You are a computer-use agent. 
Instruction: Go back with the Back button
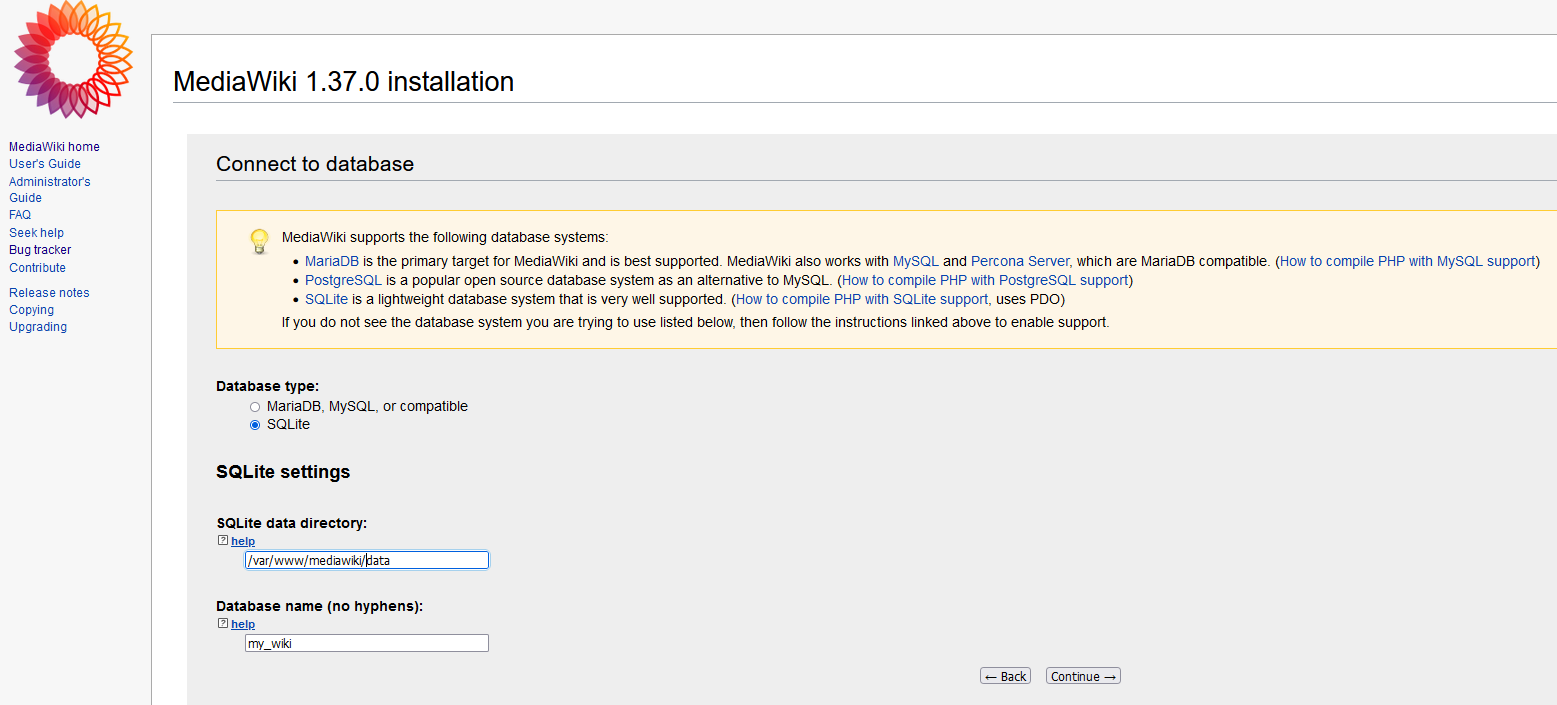[1005, 677]
